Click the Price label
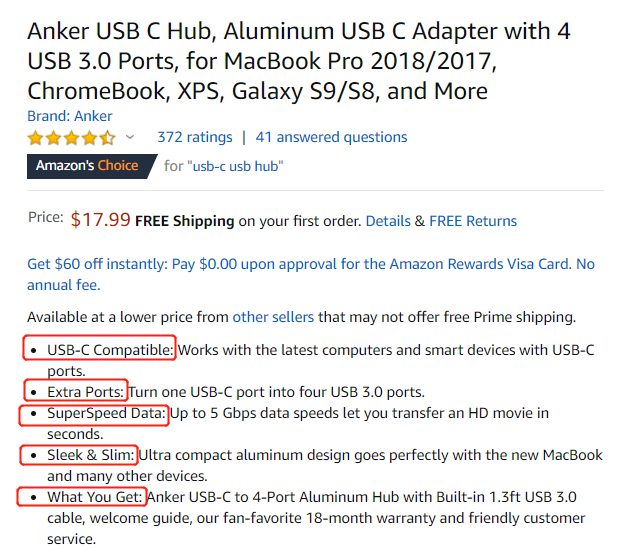This screenshot has width=629, height=550. [x=46, y=217]
